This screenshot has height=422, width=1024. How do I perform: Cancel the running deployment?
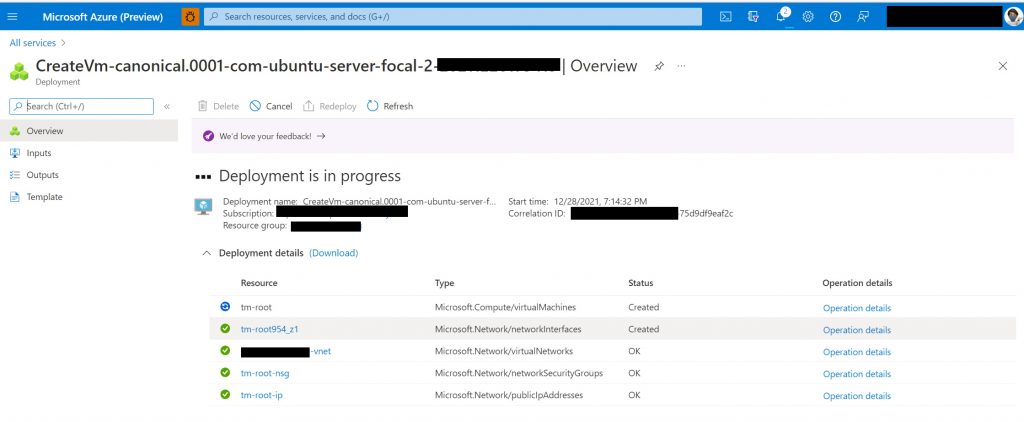[271, 106]
